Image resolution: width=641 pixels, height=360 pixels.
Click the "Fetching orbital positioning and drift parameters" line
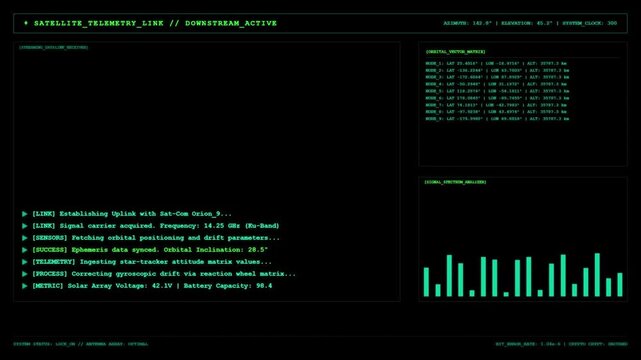[156, 238]
